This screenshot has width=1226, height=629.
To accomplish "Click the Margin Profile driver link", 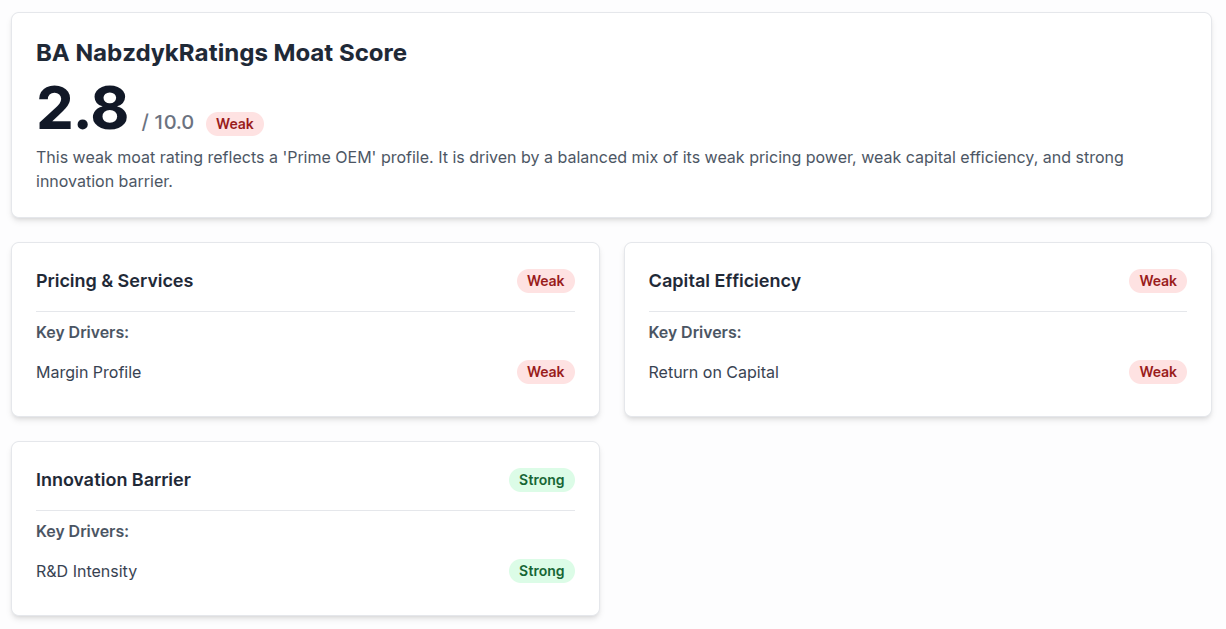I will point(88,371).
